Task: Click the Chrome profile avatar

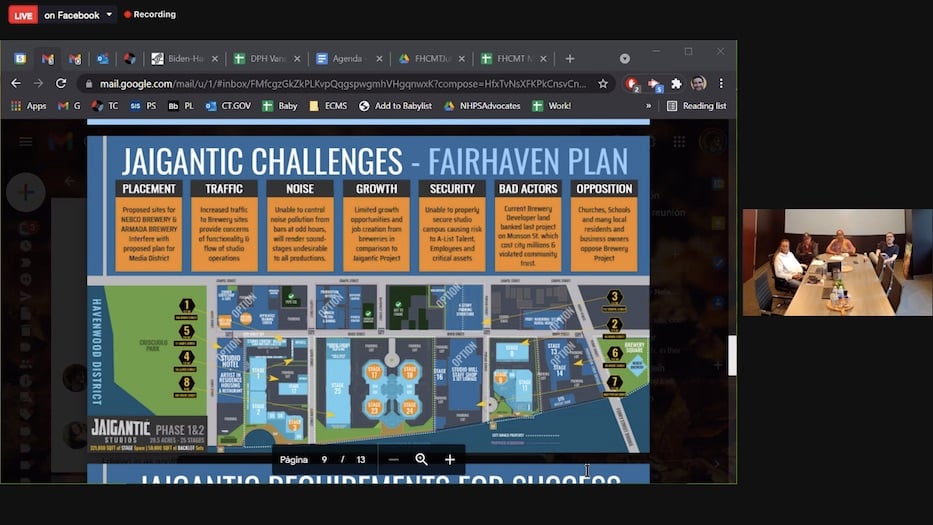Action: (x=698, y=84)
